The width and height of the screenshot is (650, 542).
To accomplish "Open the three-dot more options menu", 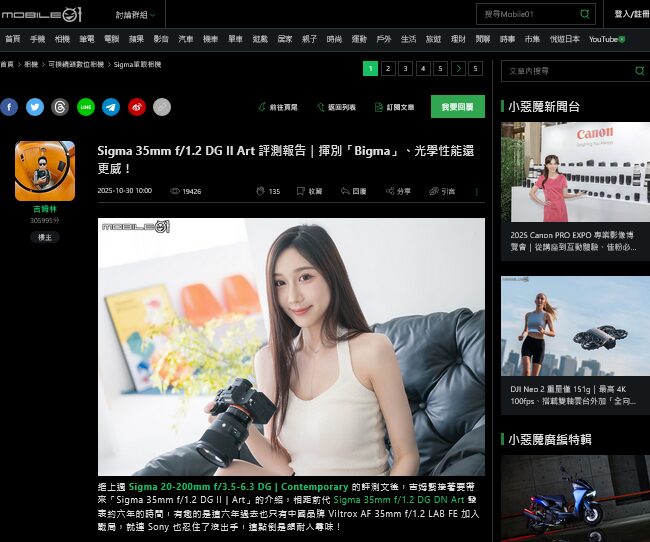I will tap(476, 191).
